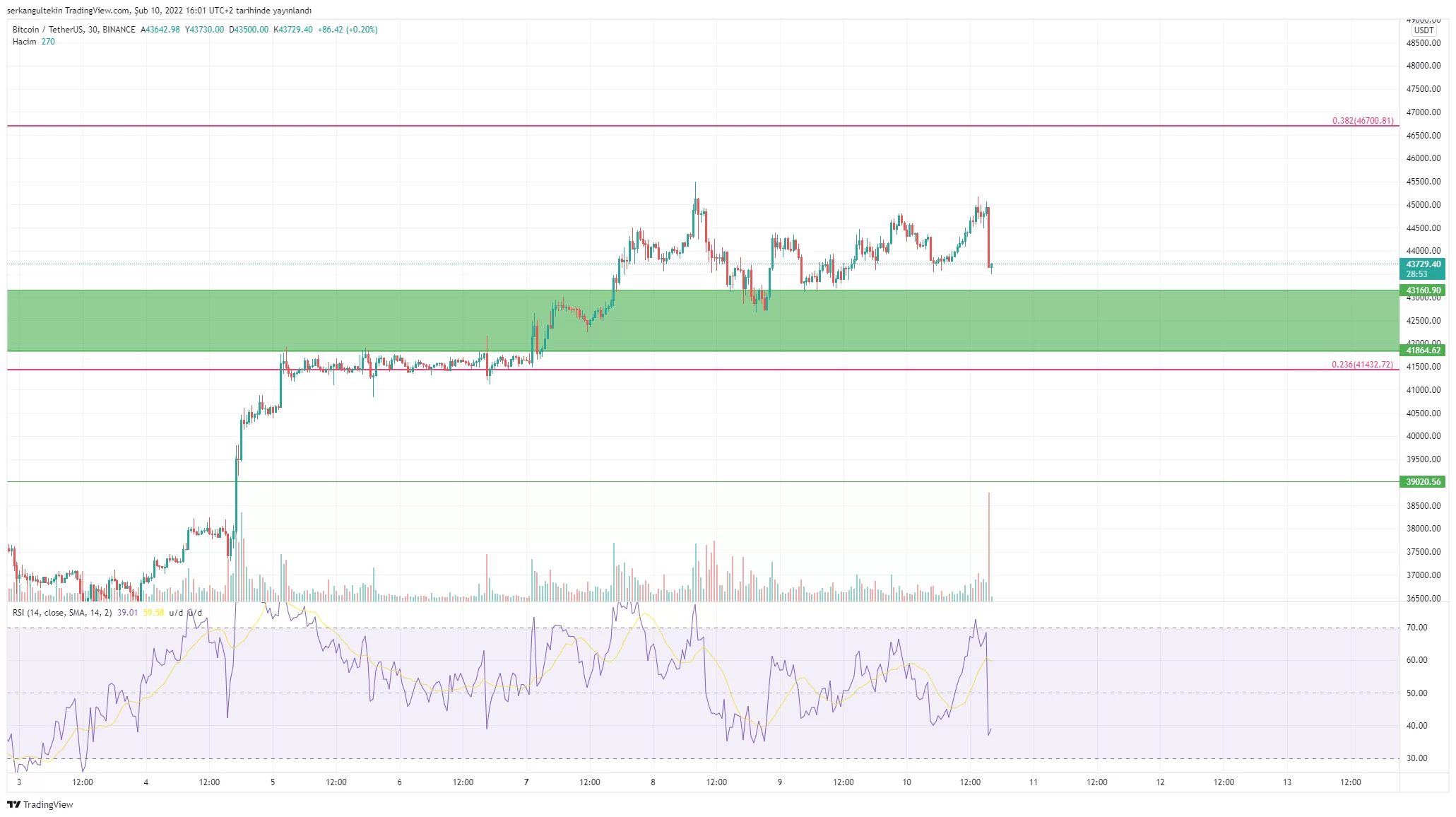Click the bold 7 date on time axis
The width and height of the screenshot is (1456, 817).
coord(526,782)
